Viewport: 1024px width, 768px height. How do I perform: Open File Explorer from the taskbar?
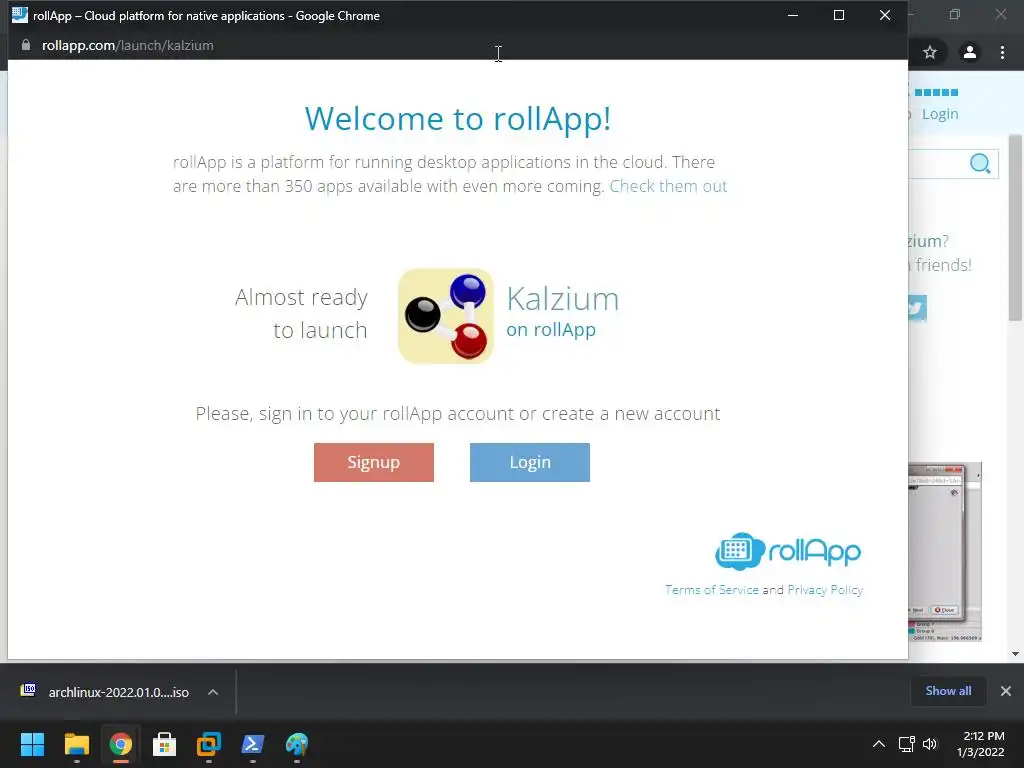pos(76,744)
